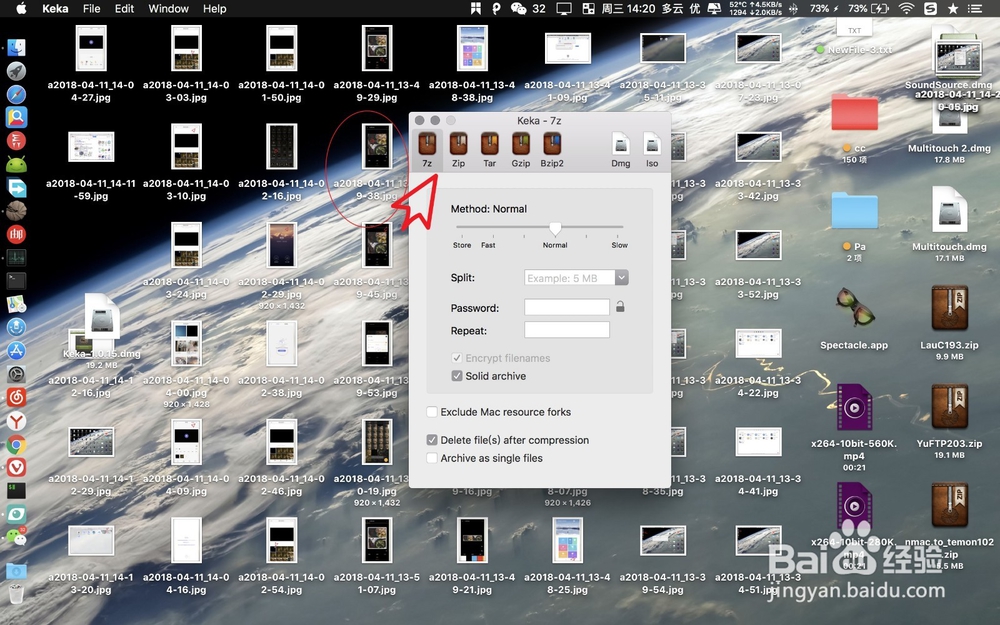Toggle Exclude Mac resource forks checkbox

[432, 412]
